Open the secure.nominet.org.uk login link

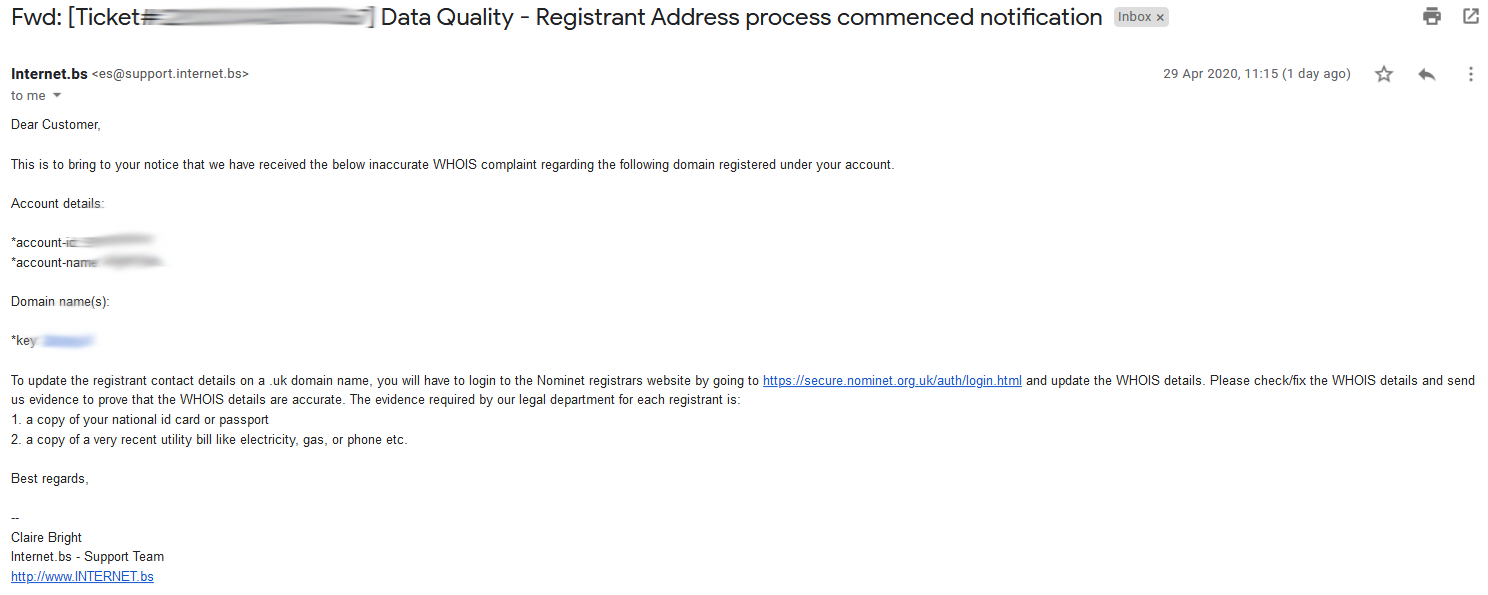pyautogui.click(x=892, y=381)
